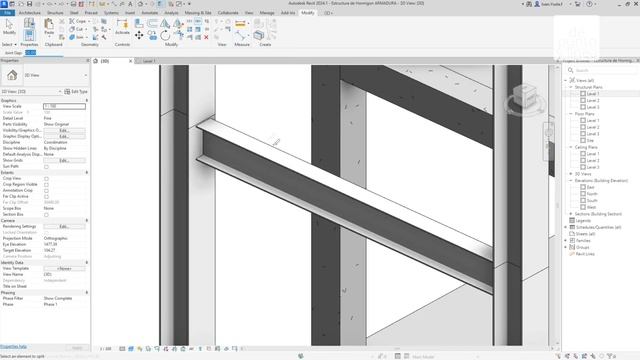This screenshot has height=360, width=640.
Task: Select the Move tool
Action: pyautogui.click(x=139, y=36)
